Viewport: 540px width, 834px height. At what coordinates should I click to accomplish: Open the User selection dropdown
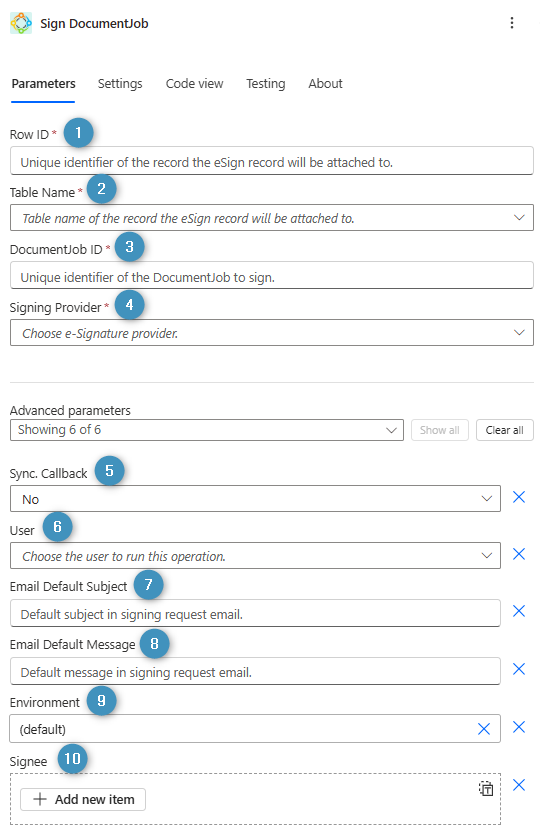tap(255, 556)
